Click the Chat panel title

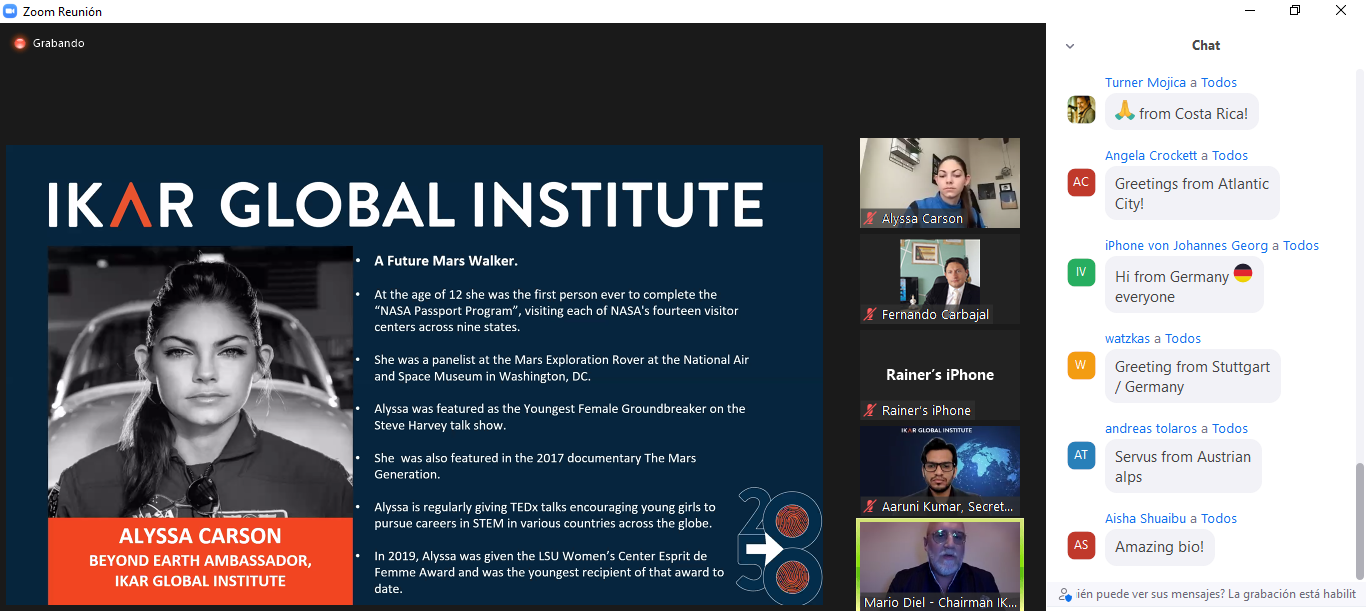1206,45
